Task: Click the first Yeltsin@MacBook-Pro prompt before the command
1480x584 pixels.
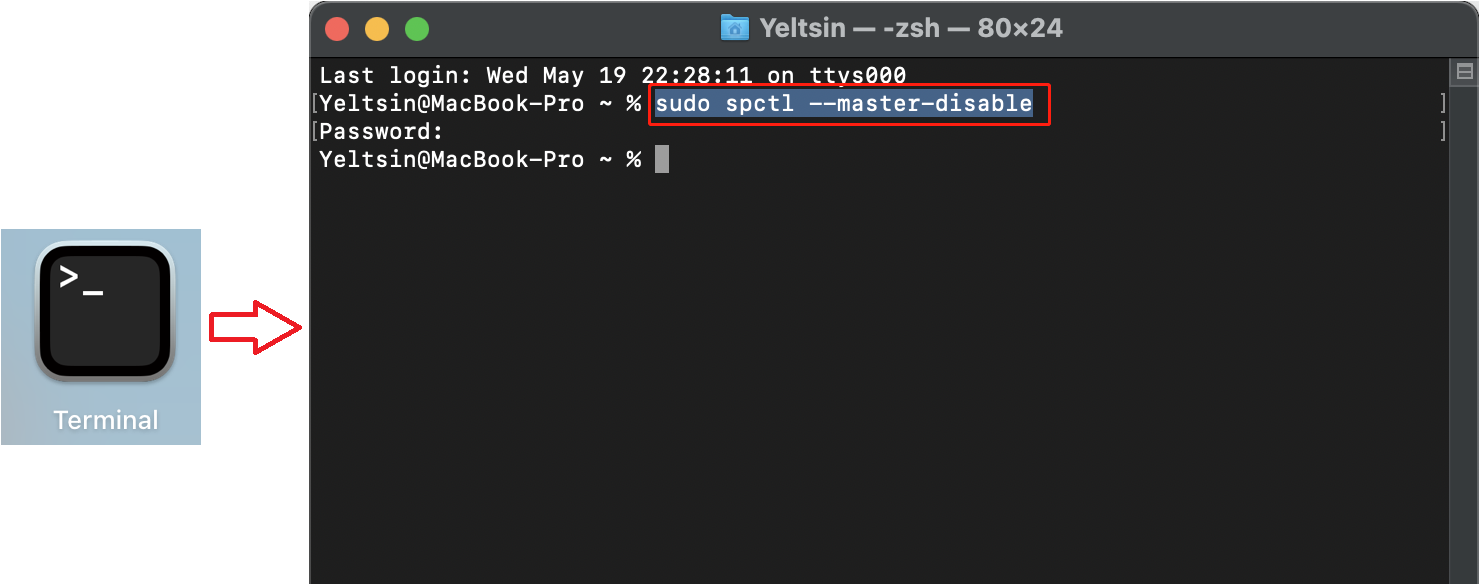Action: (x=451, y=103)
